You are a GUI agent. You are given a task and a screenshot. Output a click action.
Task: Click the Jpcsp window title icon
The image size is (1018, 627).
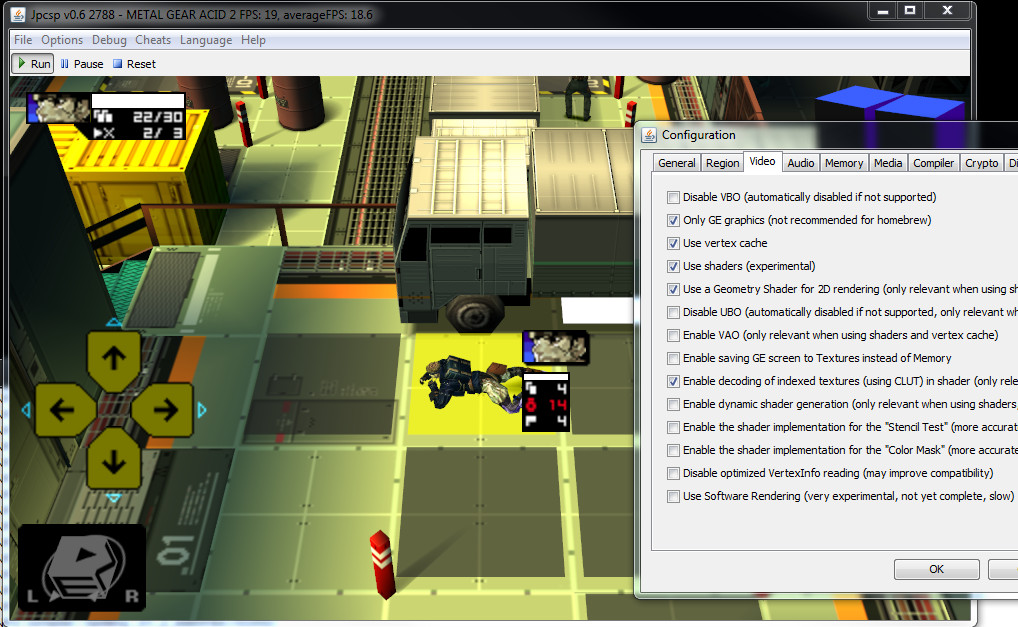point(18,14)
